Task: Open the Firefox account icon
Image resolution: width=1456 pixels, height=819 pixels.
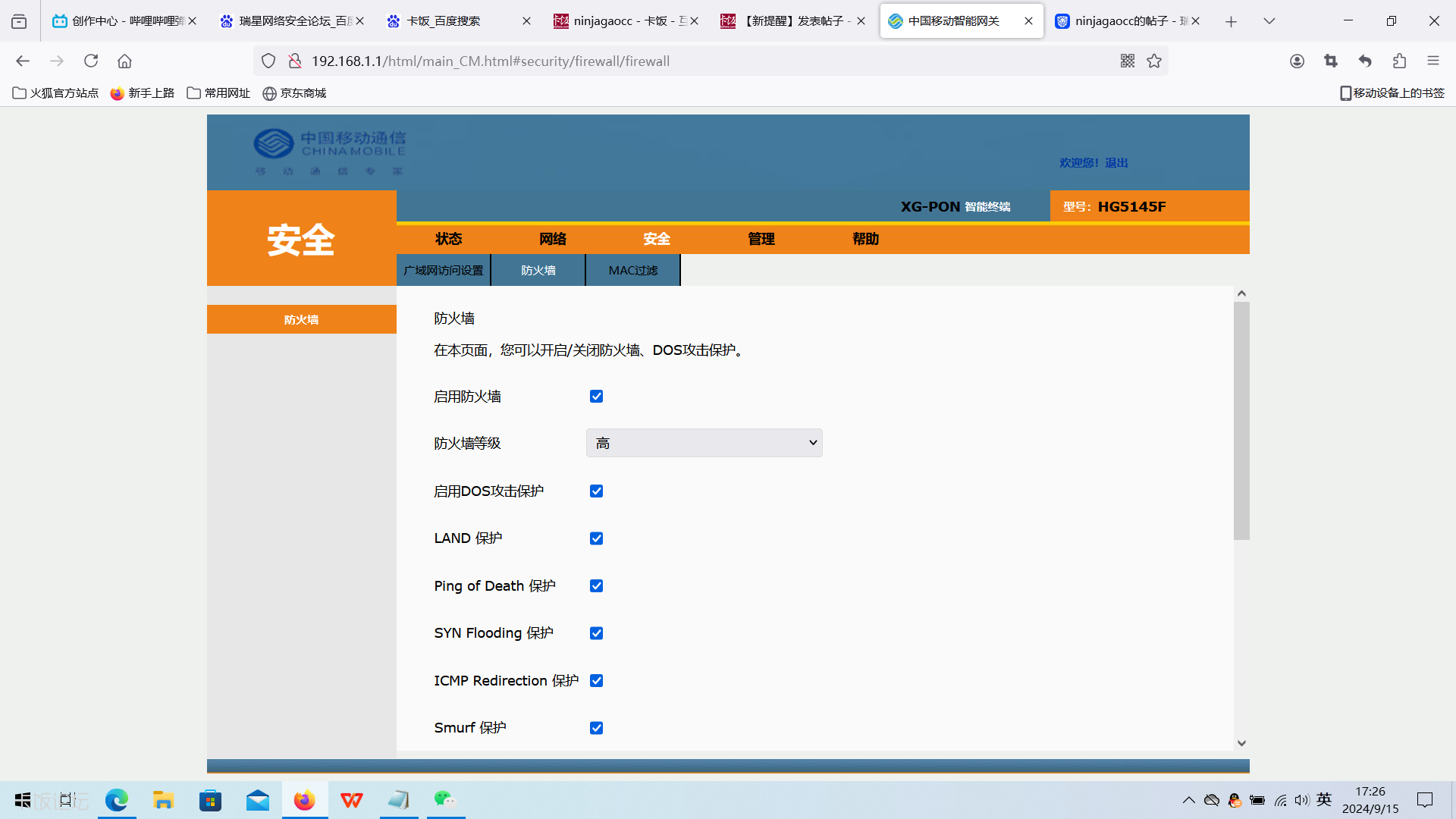Action: [x=1298, y=61]
